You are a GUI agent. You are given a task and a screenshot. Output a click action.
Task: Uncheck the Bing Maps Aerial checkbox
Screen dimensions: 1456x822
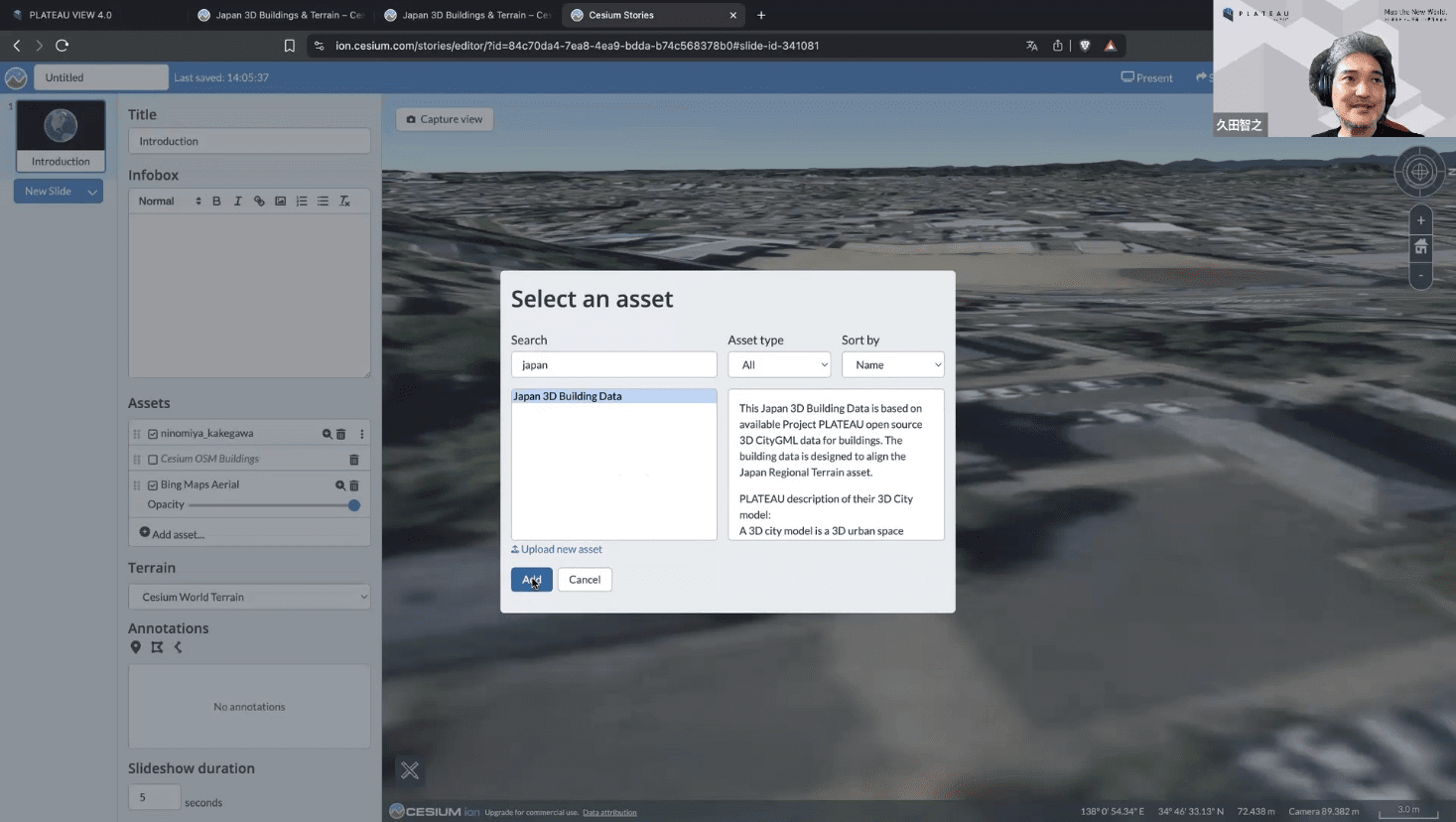pyautogui.click(x=153, y=485)
